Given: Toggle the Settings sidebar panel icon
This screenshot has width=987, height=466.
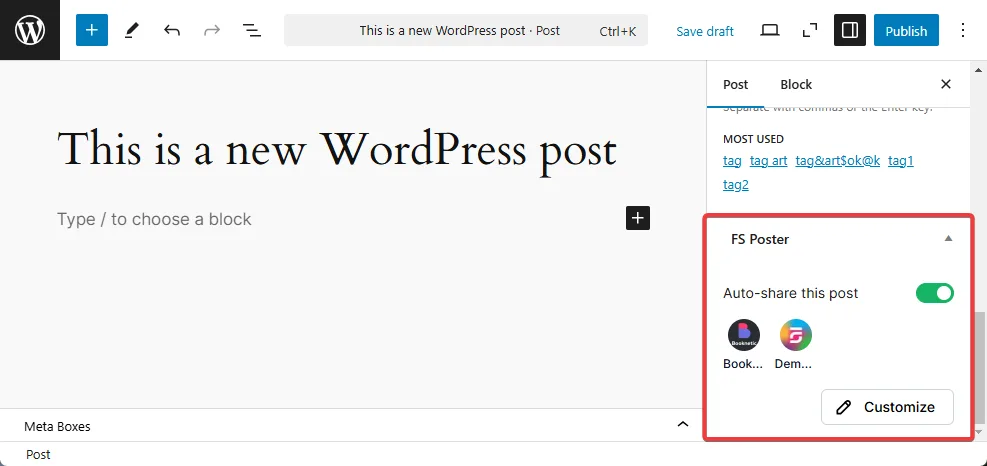Looking at the screenshot, I should tap(850, 30).
